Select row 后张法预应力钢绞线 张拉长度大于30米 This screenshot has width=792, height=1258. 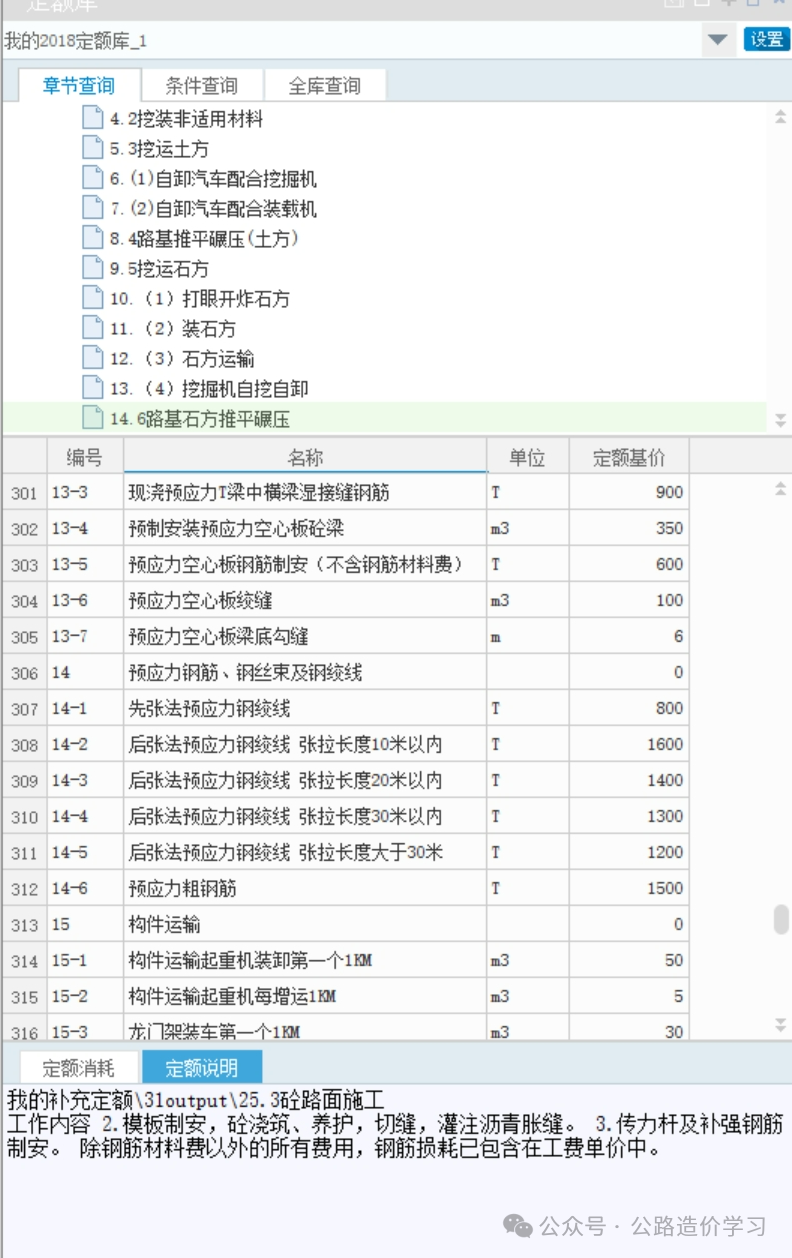tap(345, 852)
